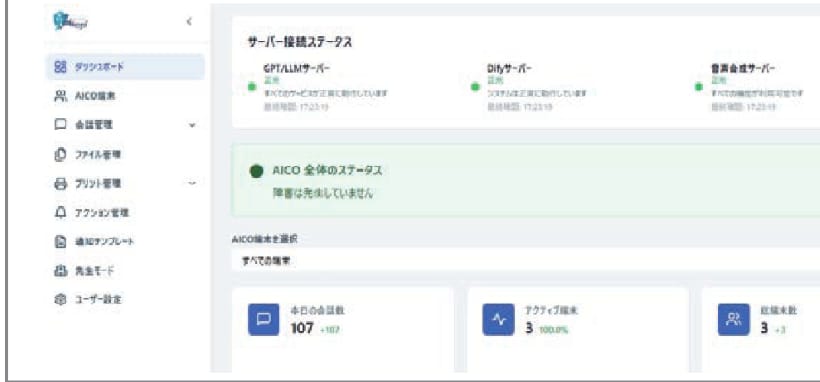This screenshot has height=382, width=820.
Task: Open the 会話管理 menu item
Action: (126, 125)
